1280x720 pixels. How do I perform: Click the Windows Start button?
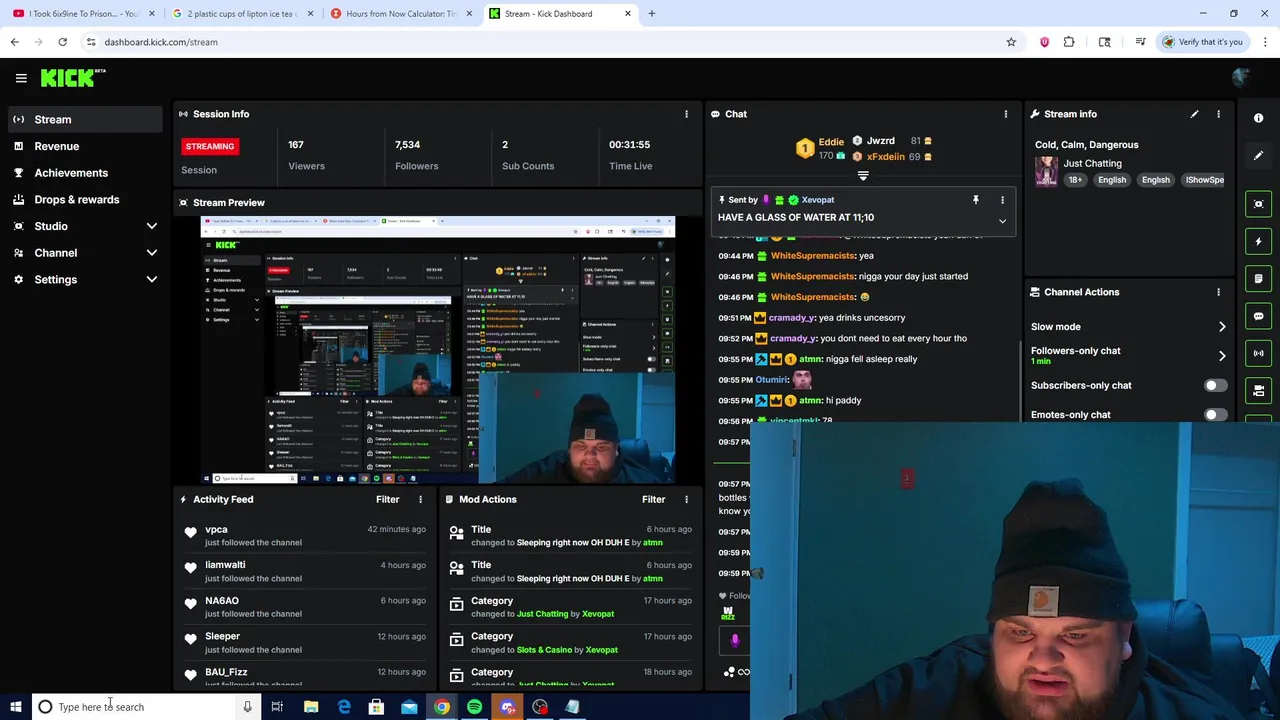(16, 707)
